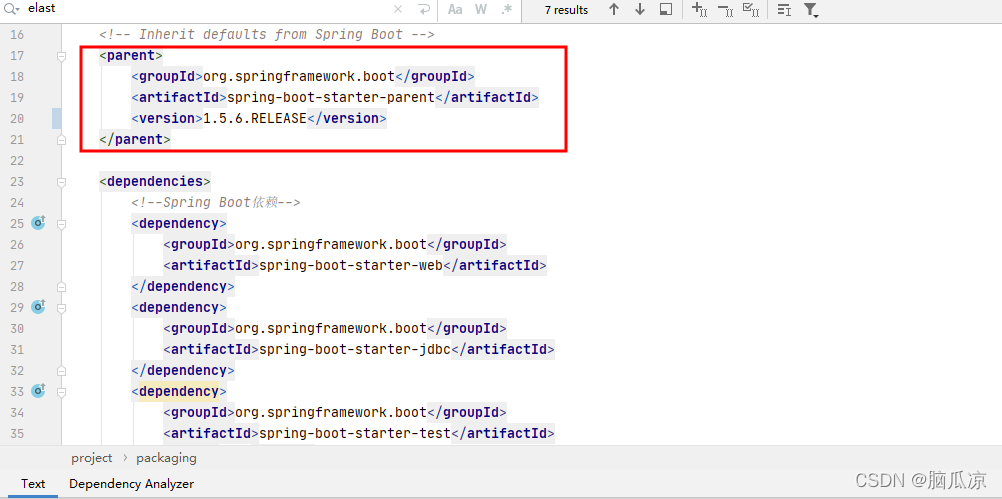Open search filter funnel dropdown

click(x=811, y=10)
